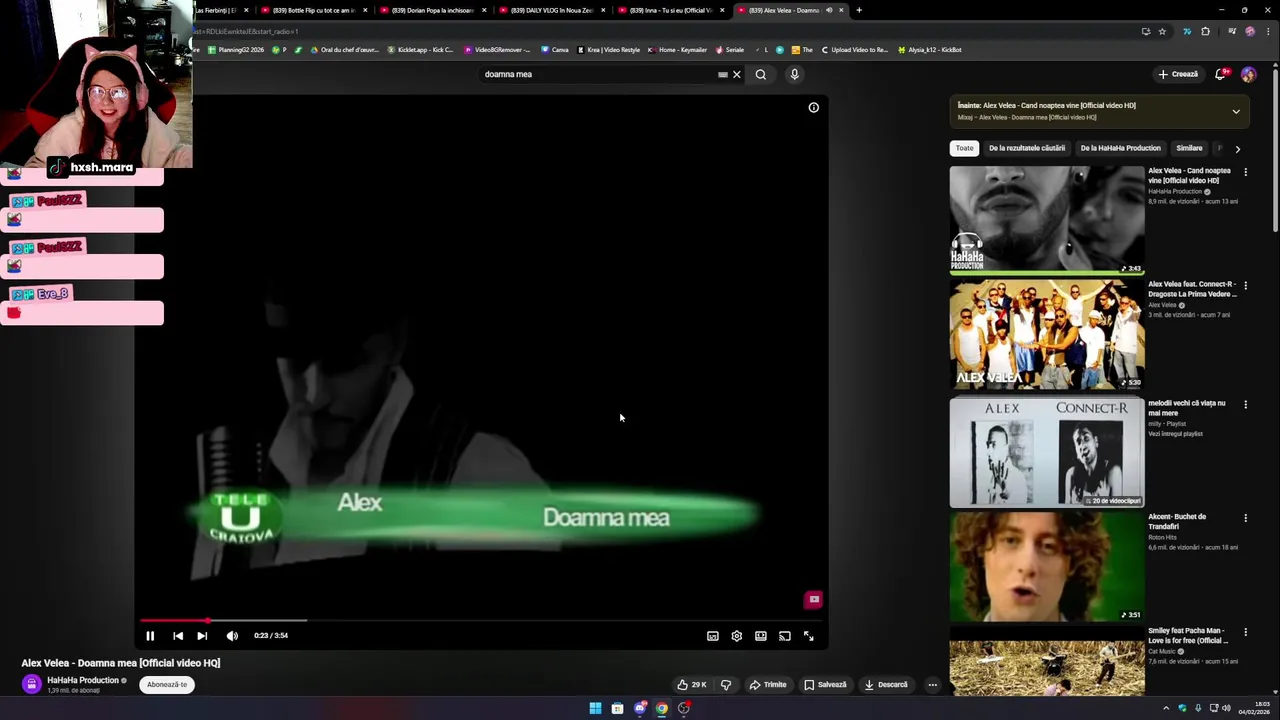Viewport: 1280px width, 720px height.
Task: Save the video with Salvează
Action: click(x=825, y=685)
